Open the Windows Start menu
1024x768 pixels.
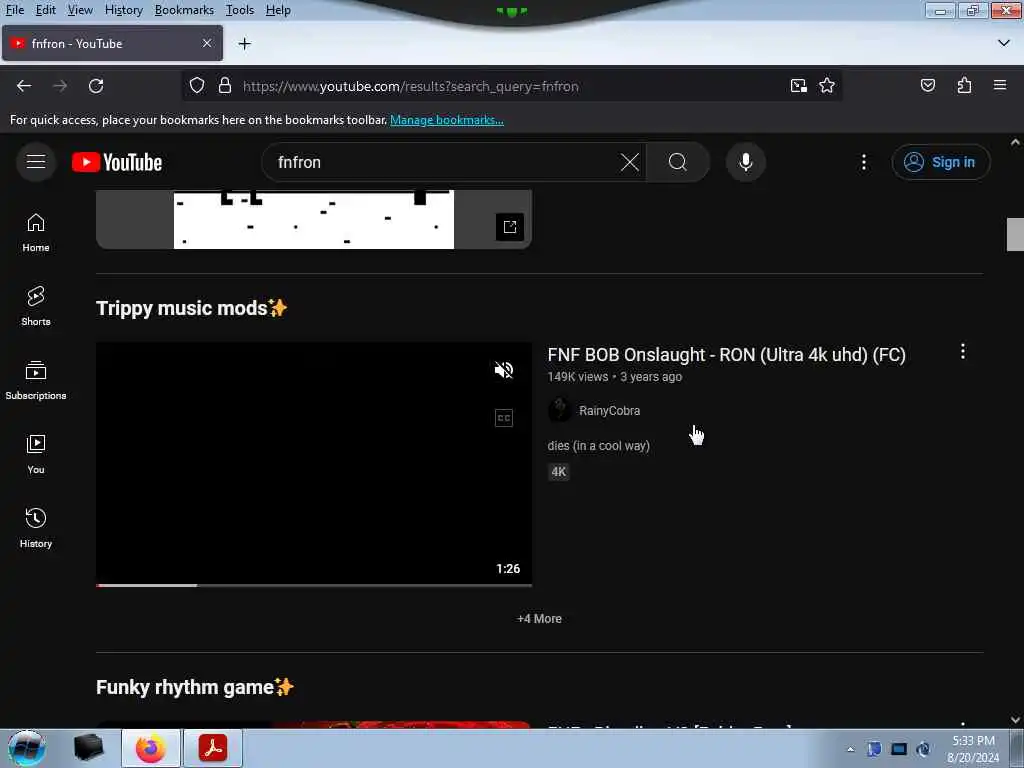tap(26, 748)
